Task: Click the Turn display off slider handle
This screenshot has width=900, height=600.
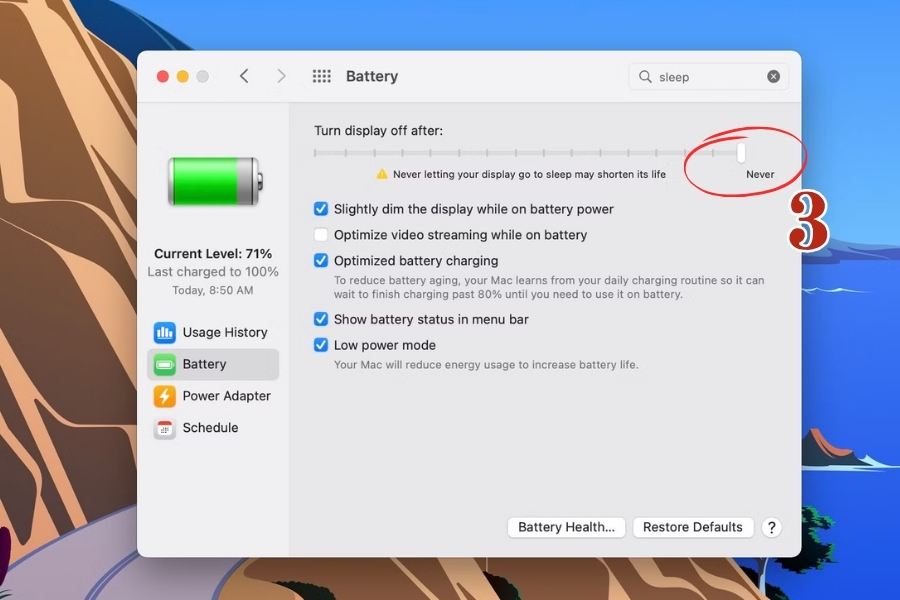Action: pyautogui.click(x=741, y=153)
